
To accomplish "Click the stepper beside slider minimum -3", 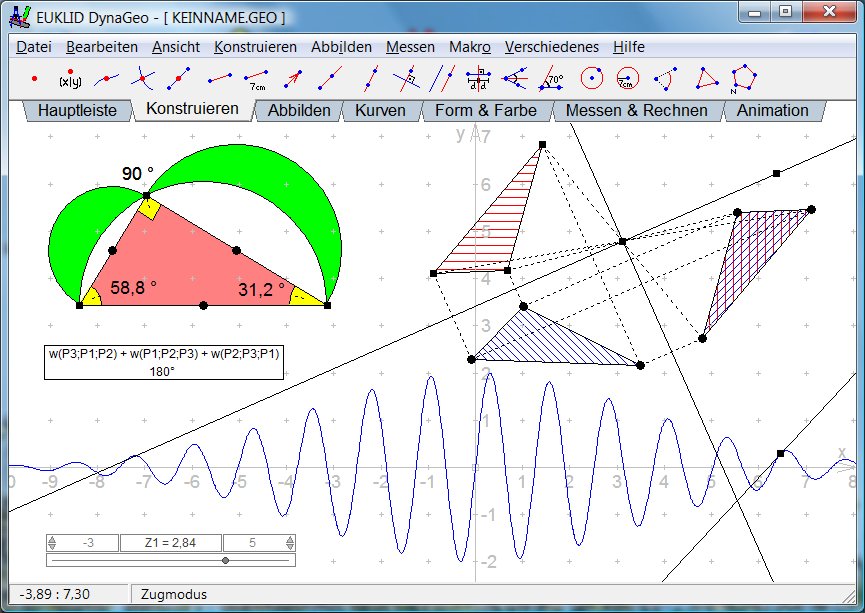I will [53, 543].
